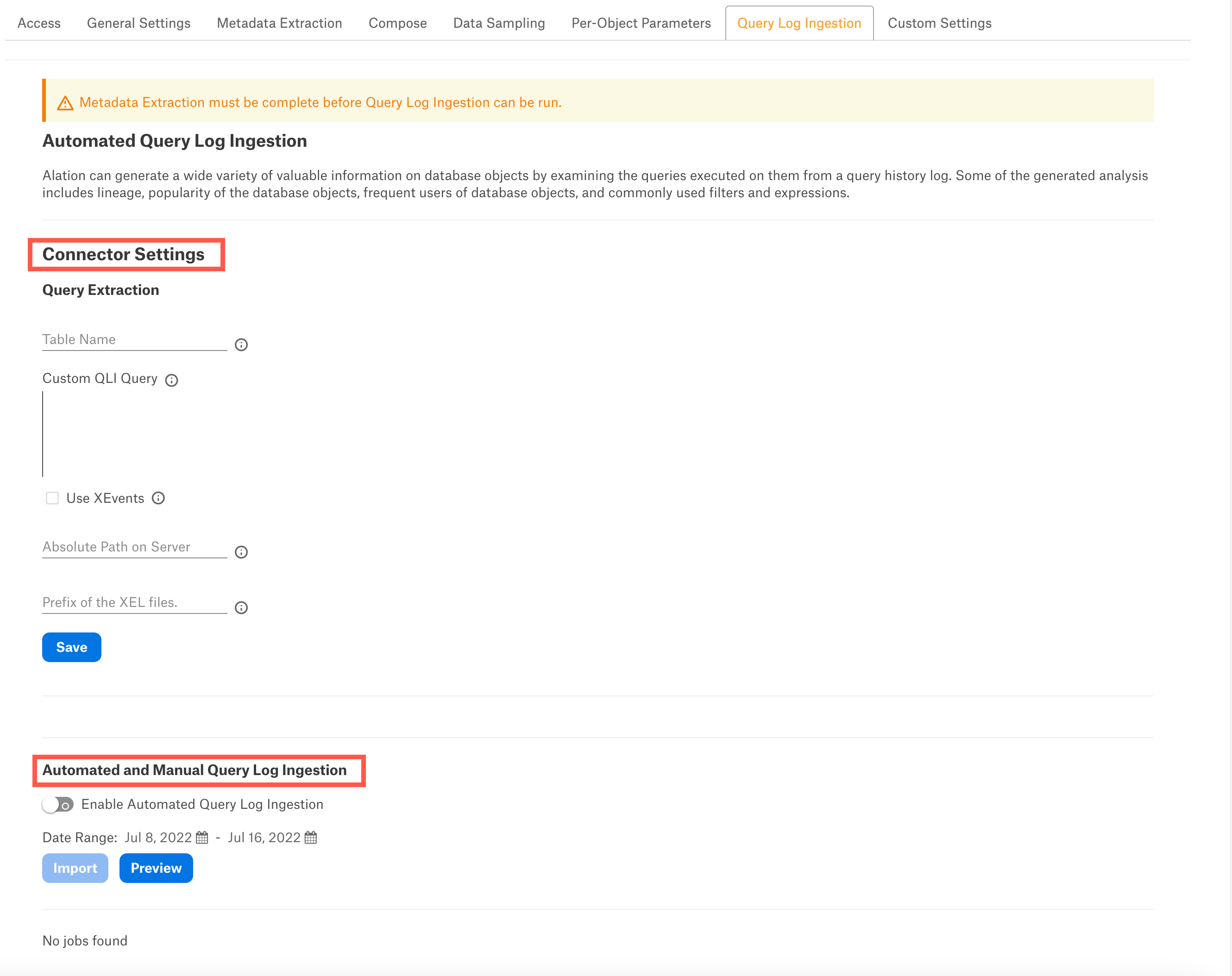Open the Metadata Extraction tab

[279, 24]
